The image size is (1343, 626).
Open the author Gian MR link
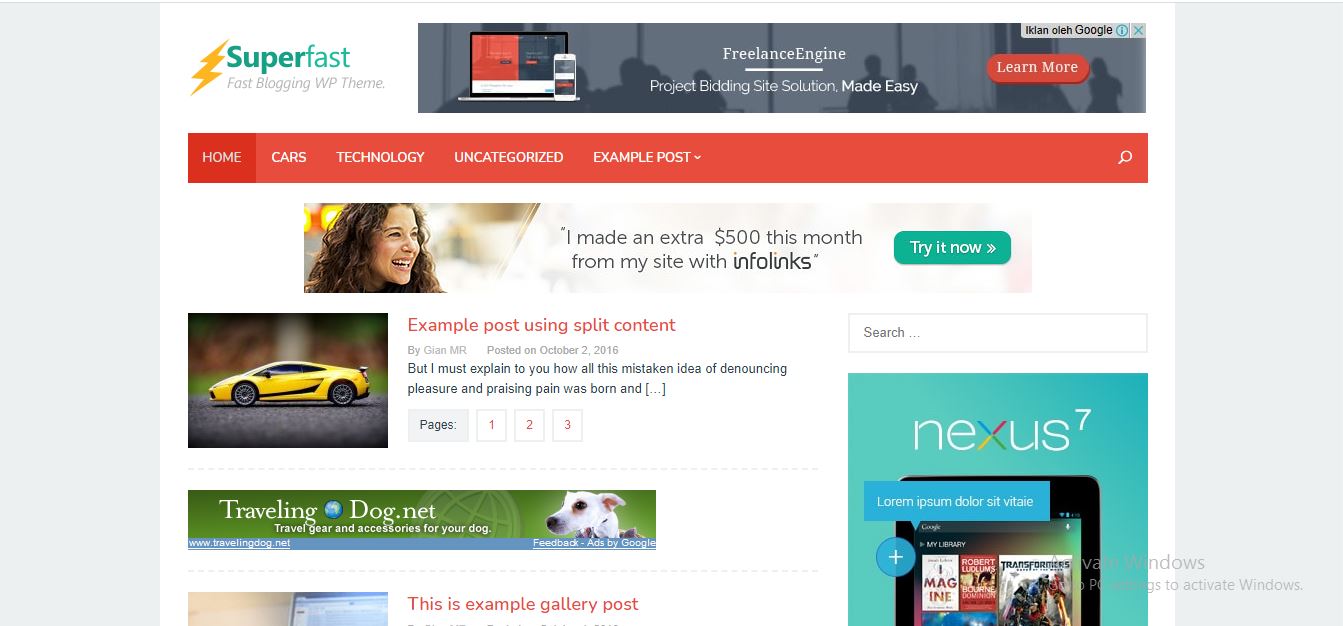445,350
